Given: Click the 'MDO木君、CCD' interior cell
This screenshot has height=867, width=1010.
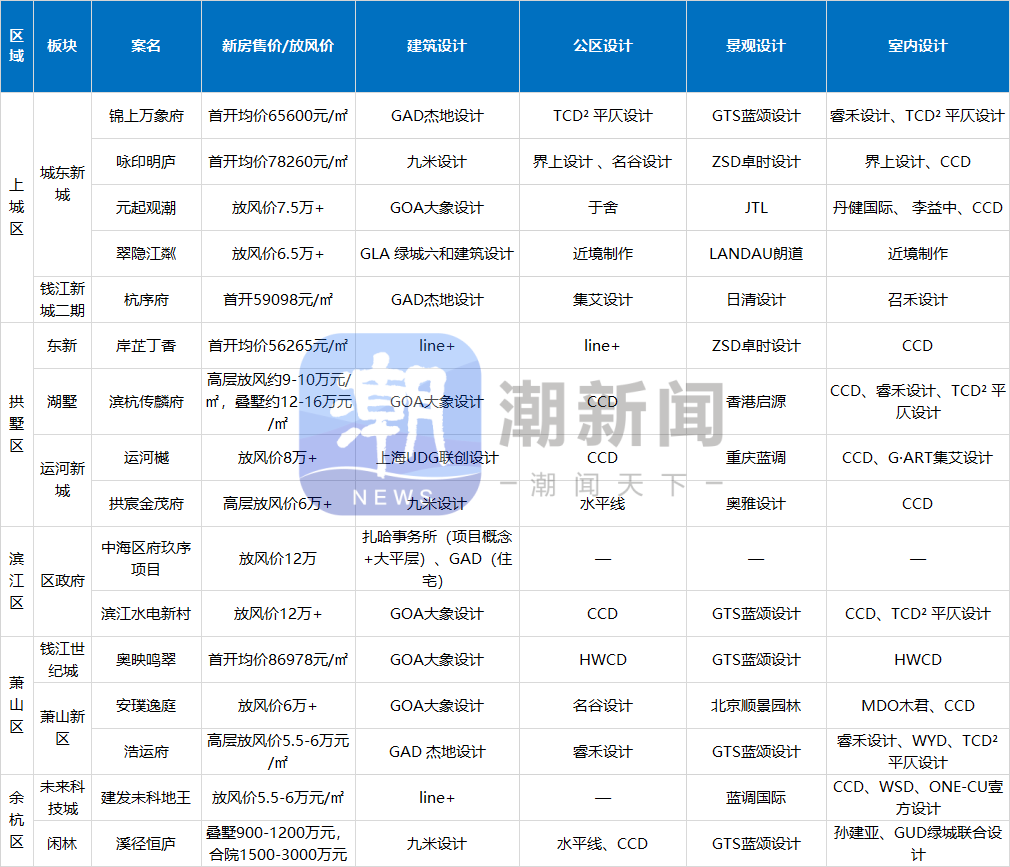Looking at the screenshot, I should pyautogui.click(x=918, y=706).
